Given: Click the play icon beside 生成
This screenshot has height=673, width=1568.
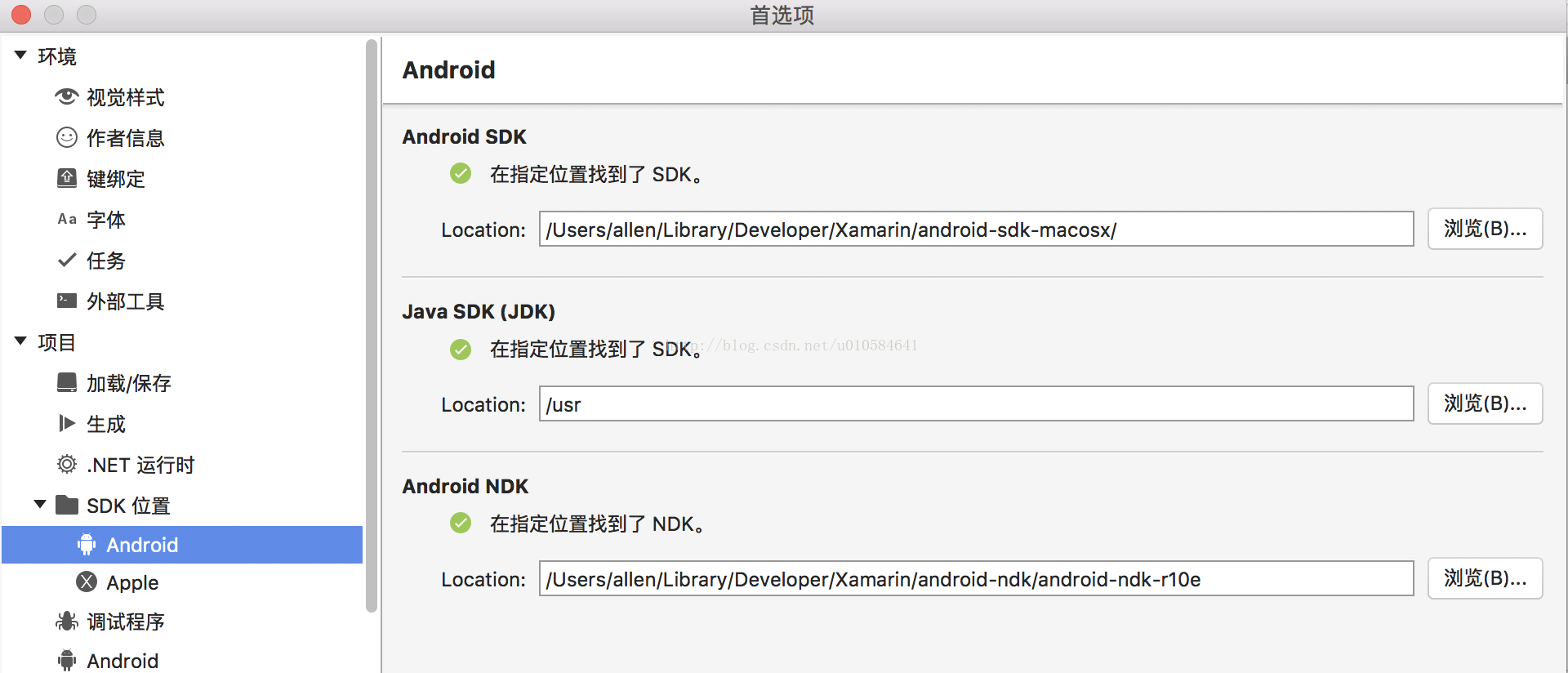Looking at the screenshot, I should click(67, 423).
